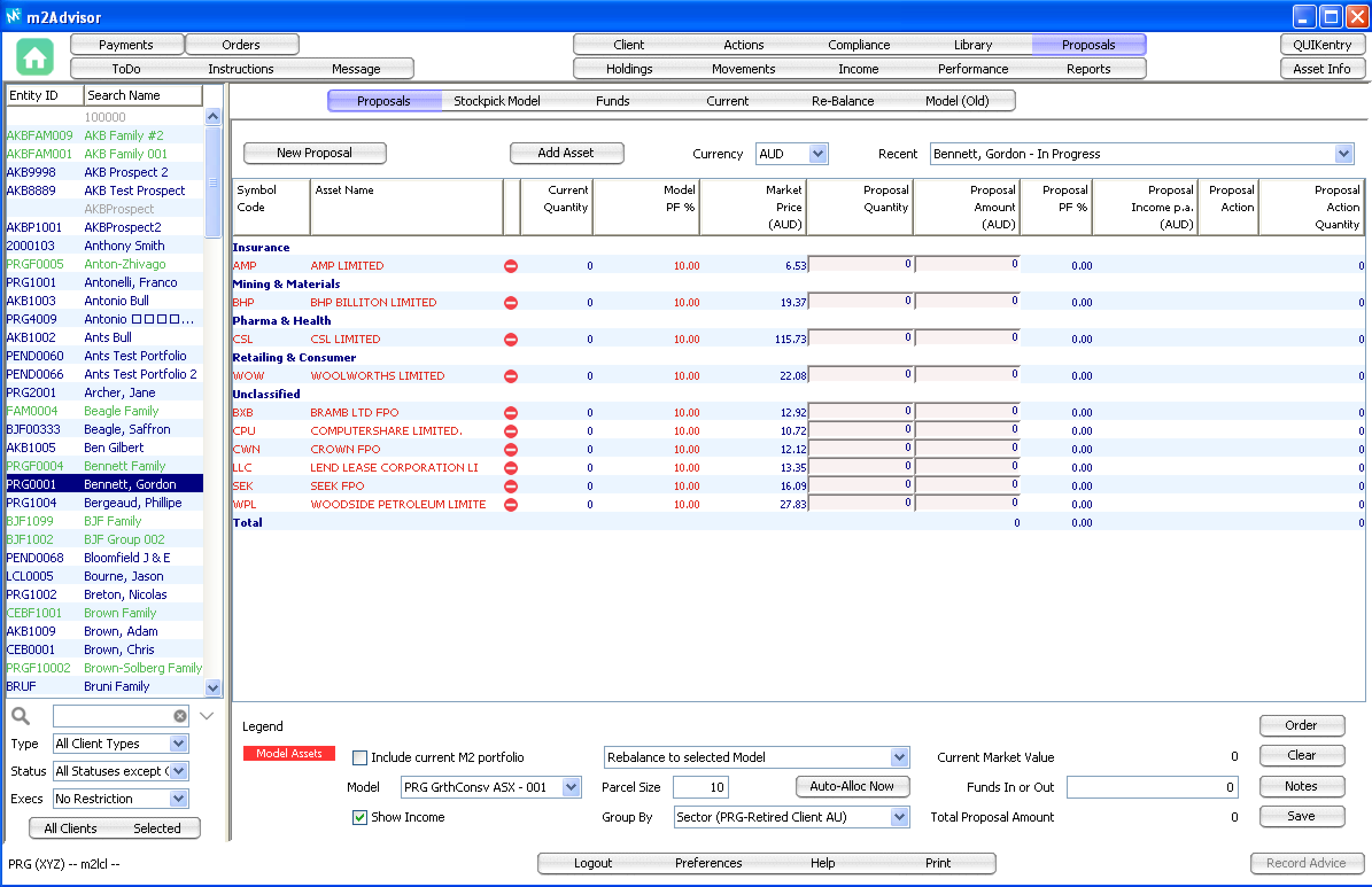Switch to the Stockpick Model tab
This screenshot has width=1372, height=887.
497,101
